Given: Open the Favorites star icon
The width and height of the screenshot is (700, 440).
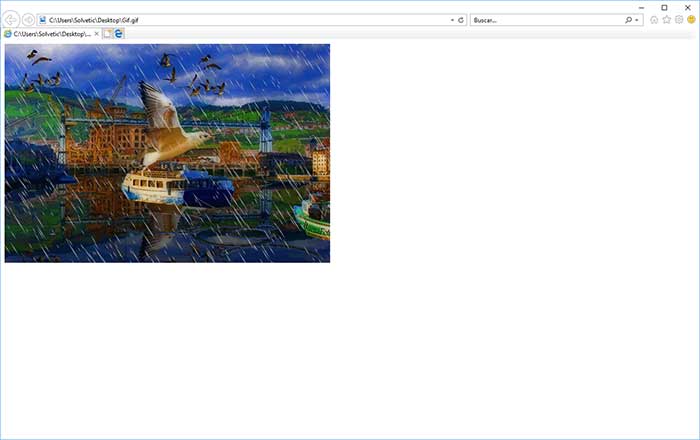Looking at the screenshot, I should click(x=667, y=20).
